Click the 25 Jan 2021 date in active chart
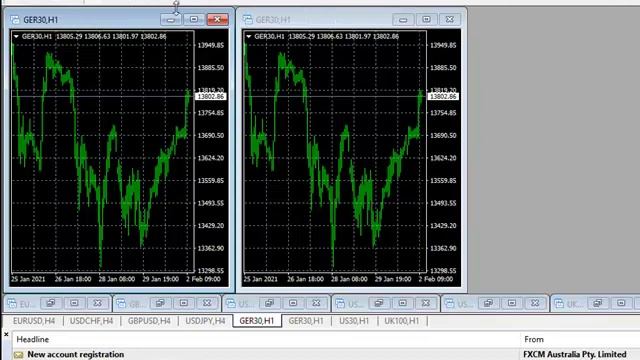This screenshot has width=640, height=360. [28, 279]
